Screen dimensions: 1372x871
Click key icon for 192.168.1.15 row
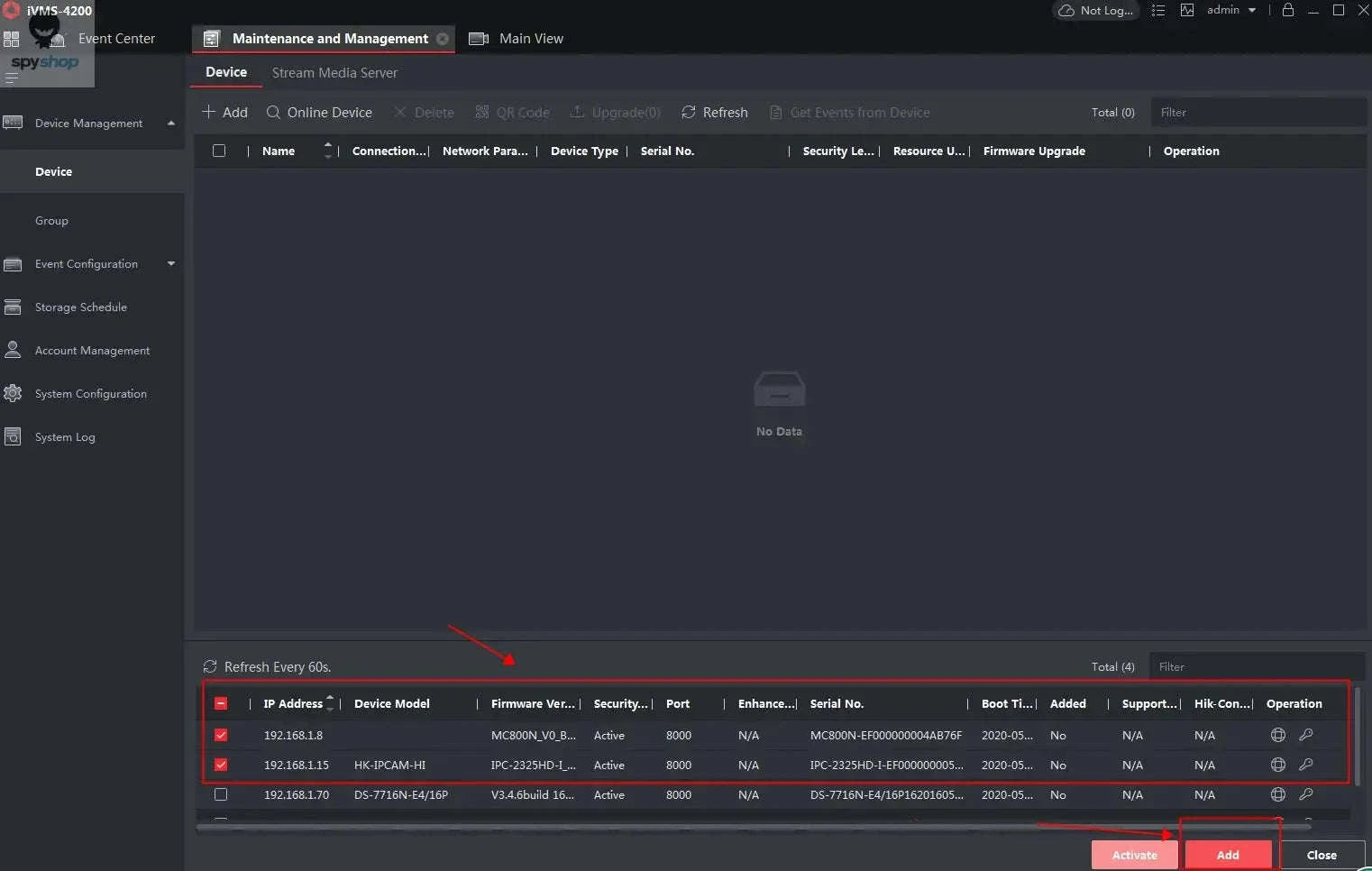[1305, 765]
